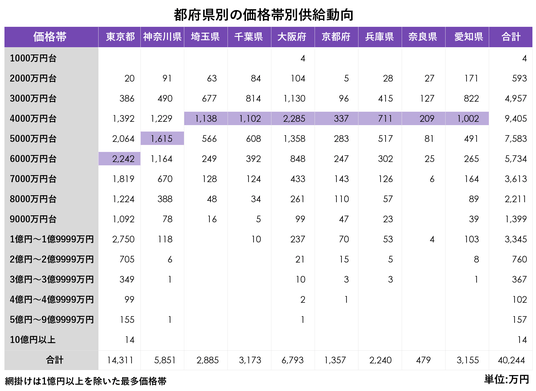Viewport: 536px width, 391px height.
Task: Select the grand total 40,244 cell
Action: (511, 360)
